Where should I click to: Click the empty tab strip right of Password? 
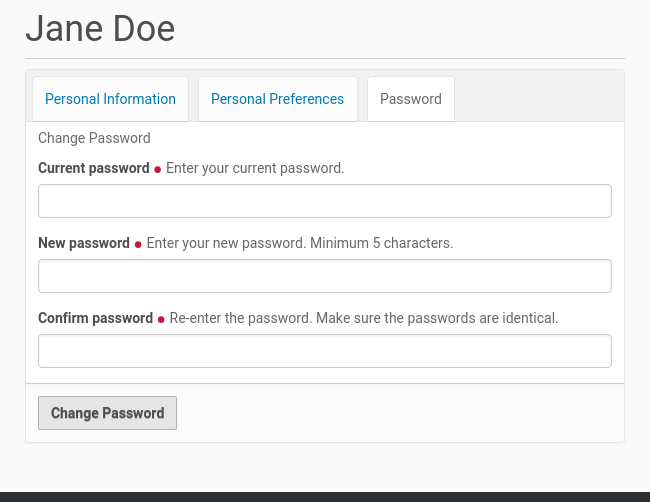click(x=540, y=97)
